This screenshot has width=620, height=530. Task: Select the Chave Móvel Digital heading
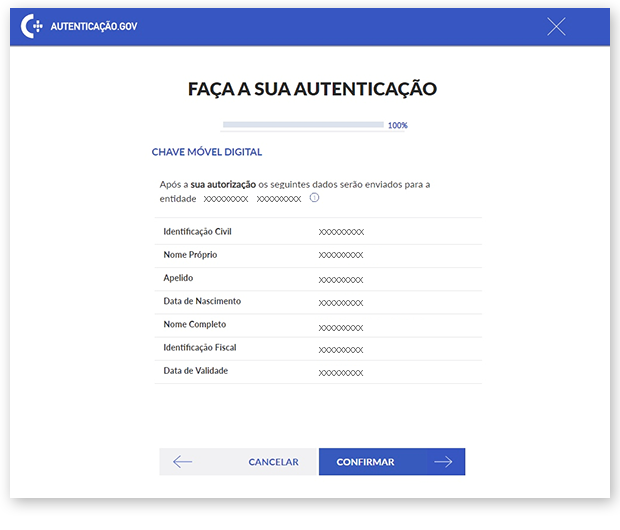point(207,152)
